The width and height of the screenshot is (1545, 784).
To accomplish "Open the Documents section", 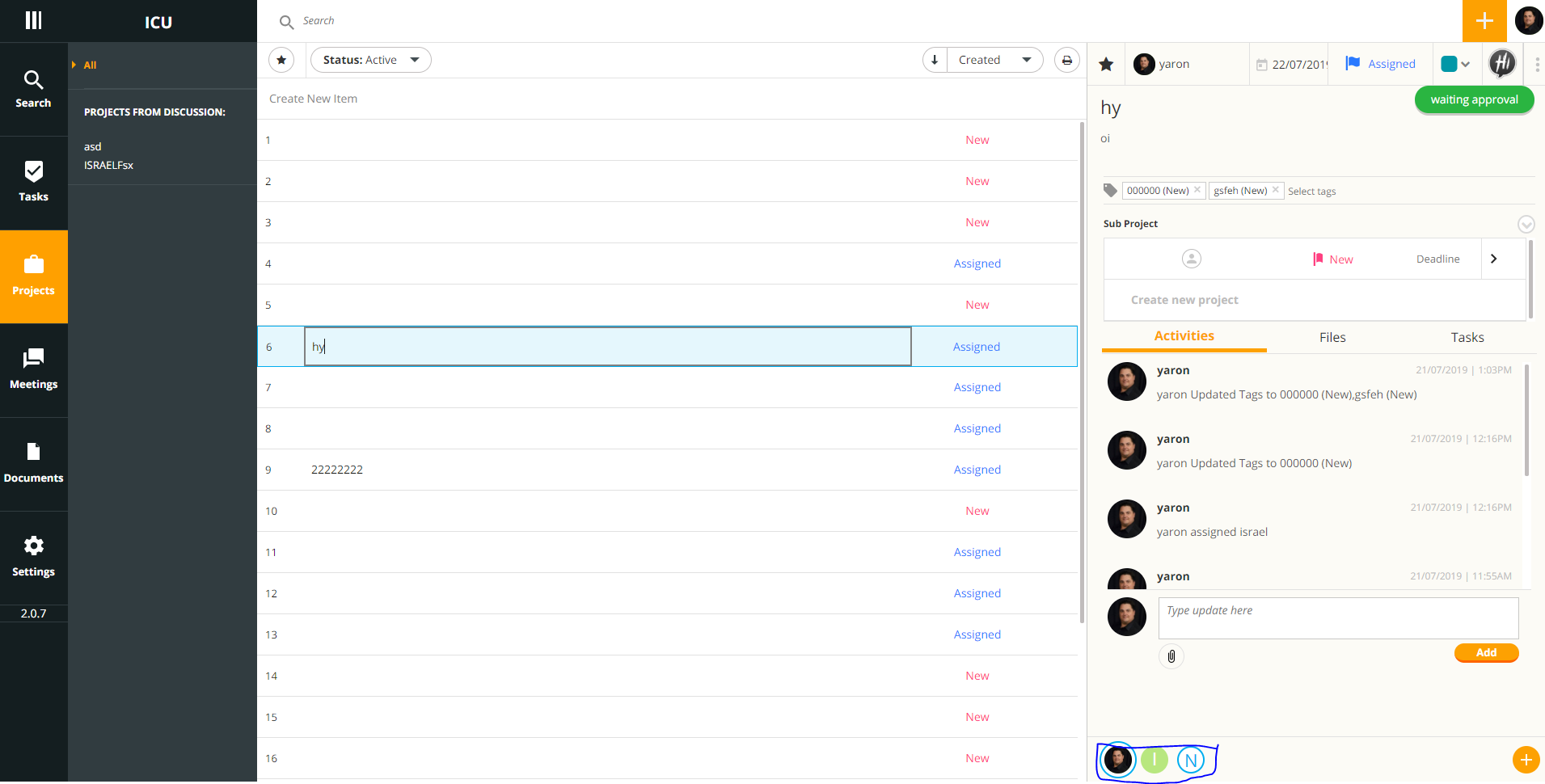I will [x=33, y=463].
